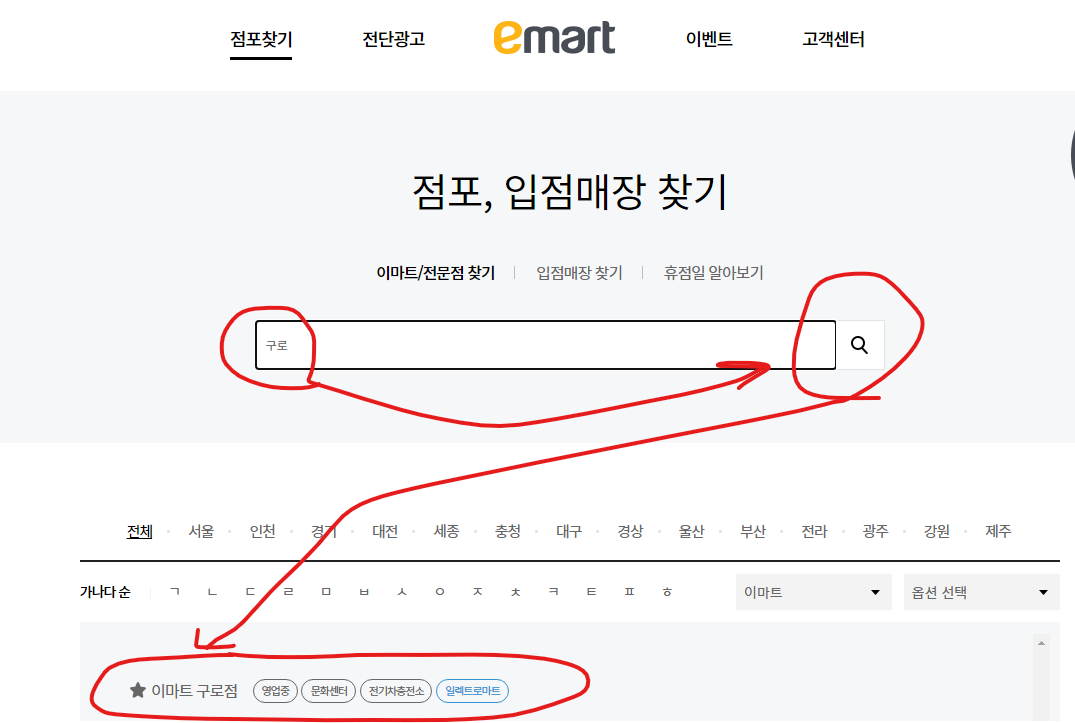Viewport: 1075px width, 723px height.
Task: Switch to 휴점일 알아보기 tab
Action: (x=713, y=273)
